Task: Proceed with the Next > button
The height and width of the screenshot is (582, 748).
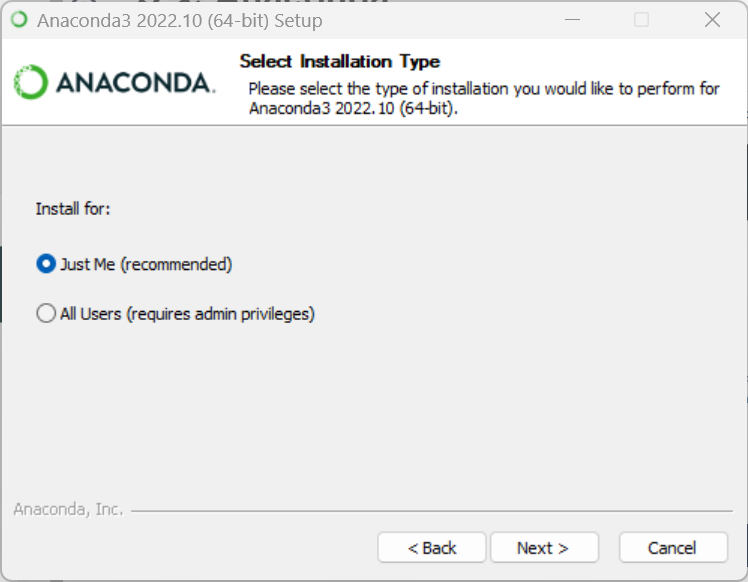Action: (x=544, y=548)
